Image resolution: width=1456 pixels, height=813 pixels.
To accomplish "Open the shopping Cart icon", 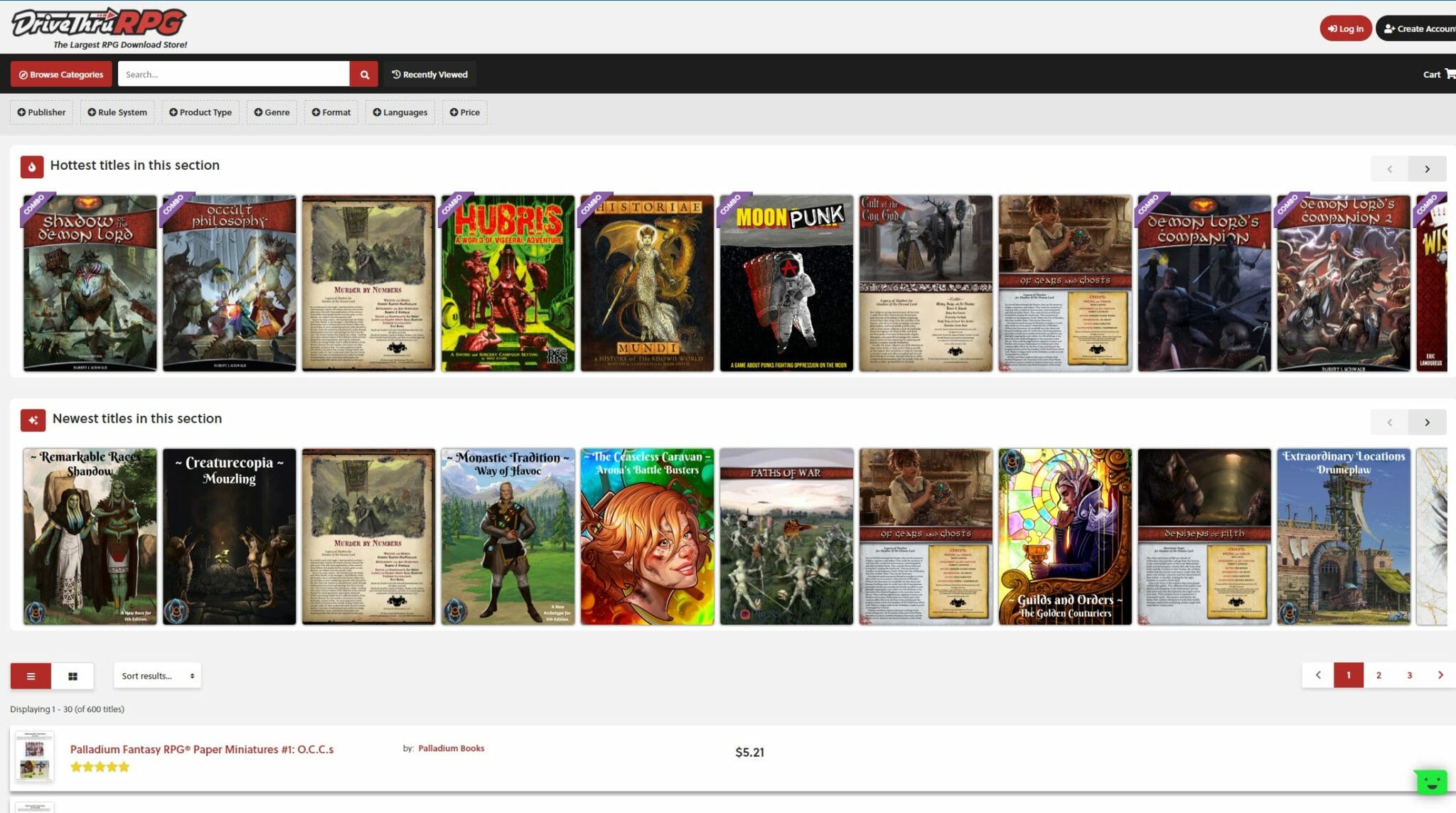I will click(1447, 74).
